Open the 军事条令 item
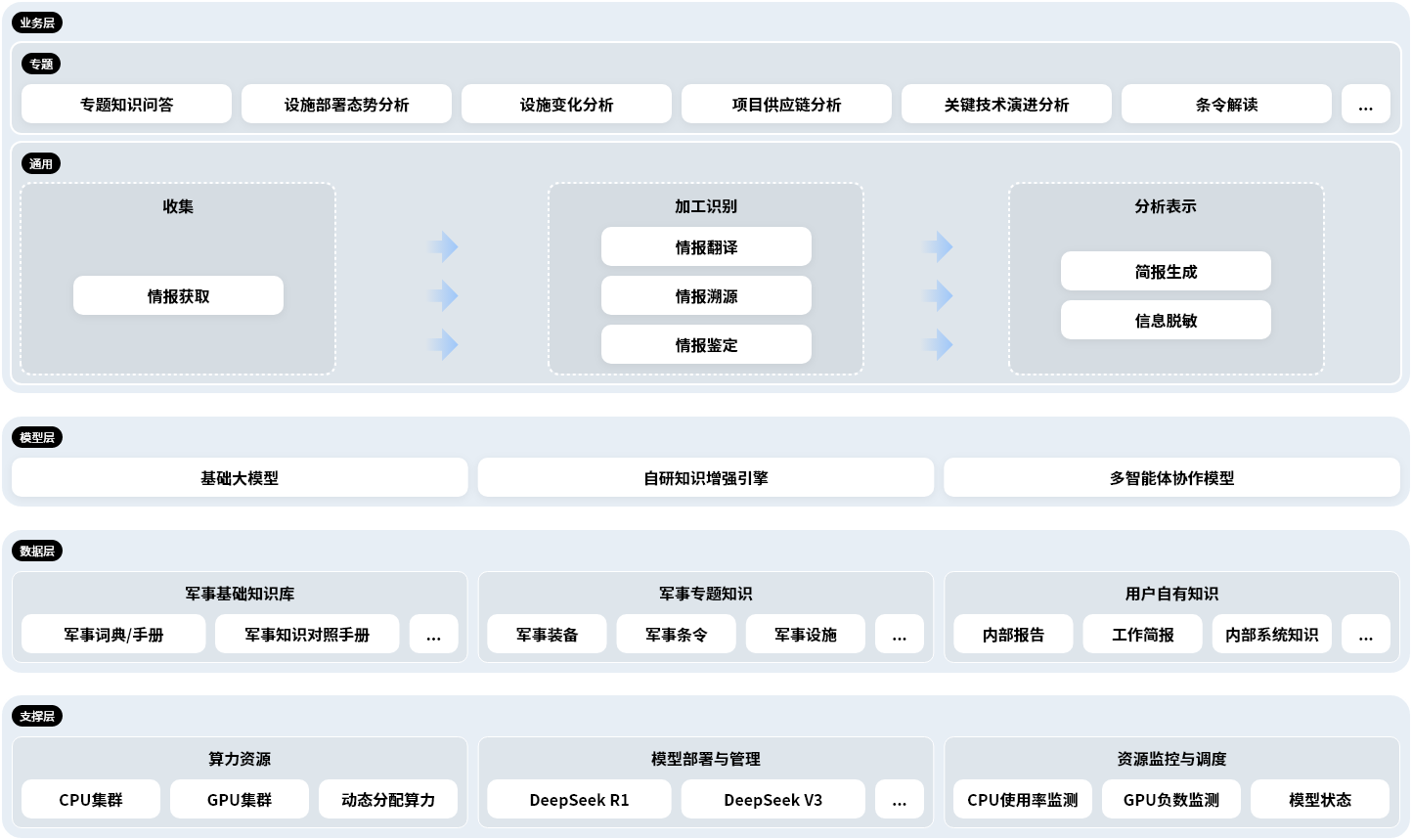The image size is (1412, 840). tap(676, 635)
